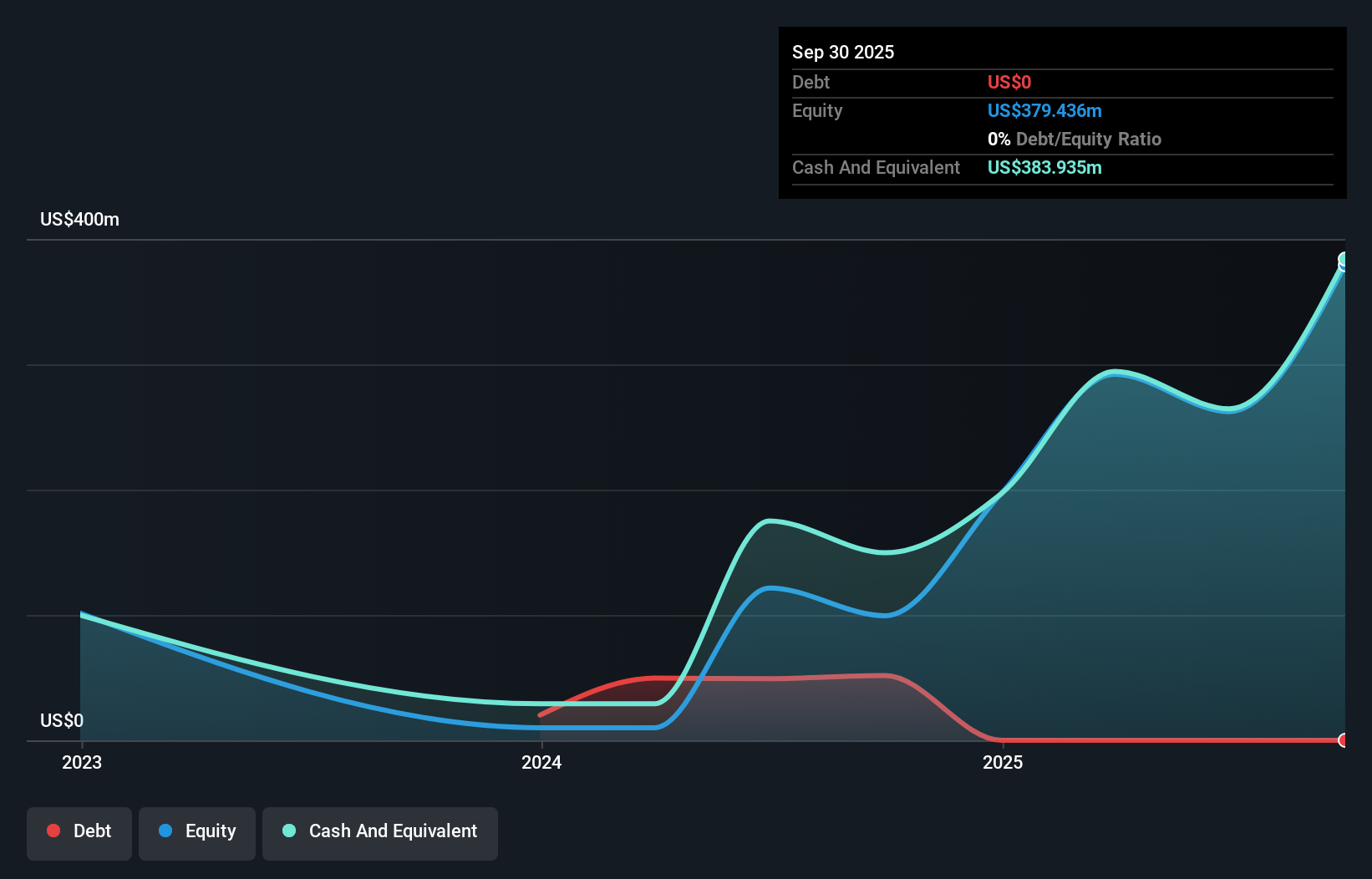Image resolution: width=1372 pixels, height=879 pixels.
Task: Select the 2025 axis label
Action: click(1004, 762)
